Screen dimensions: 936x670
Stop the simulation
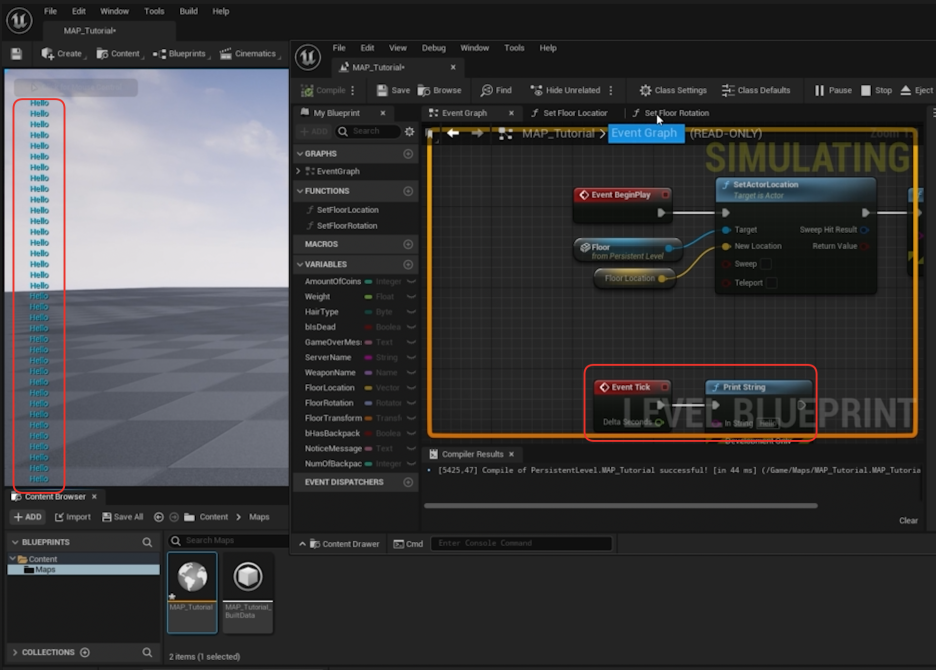coord(876,90)
